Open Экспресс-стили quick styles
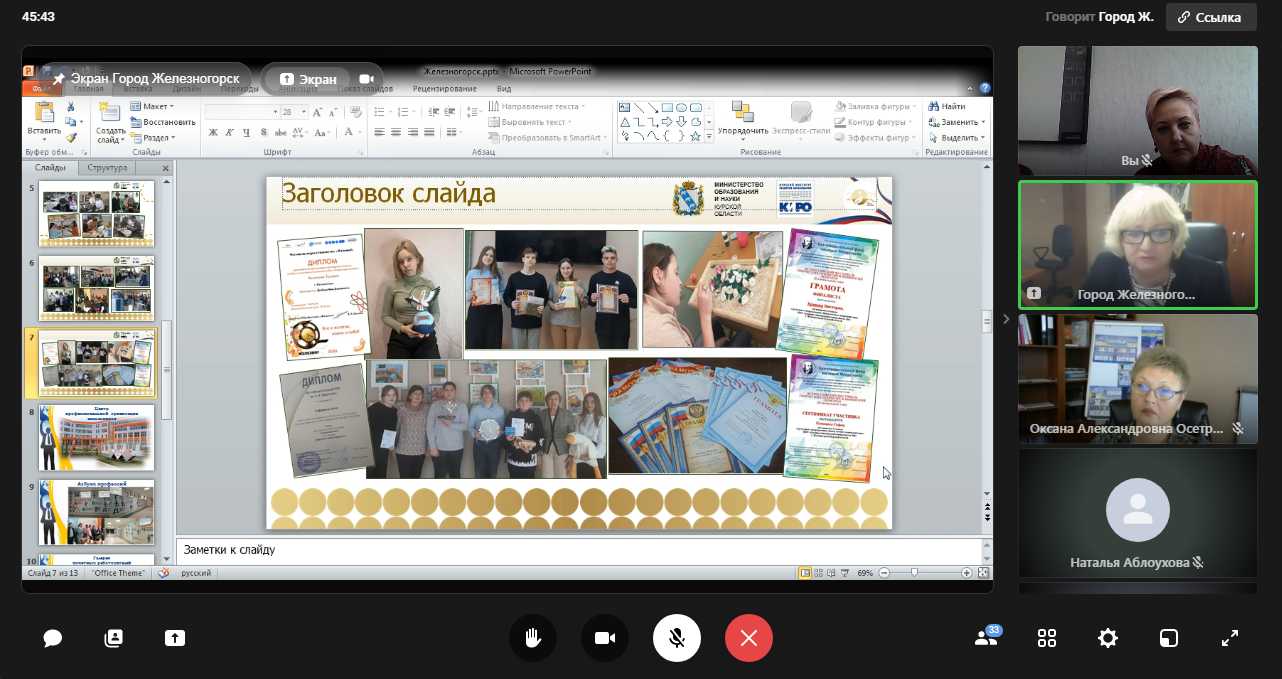The height and width of the screenshot is (679, 1282). pos(802,119)
